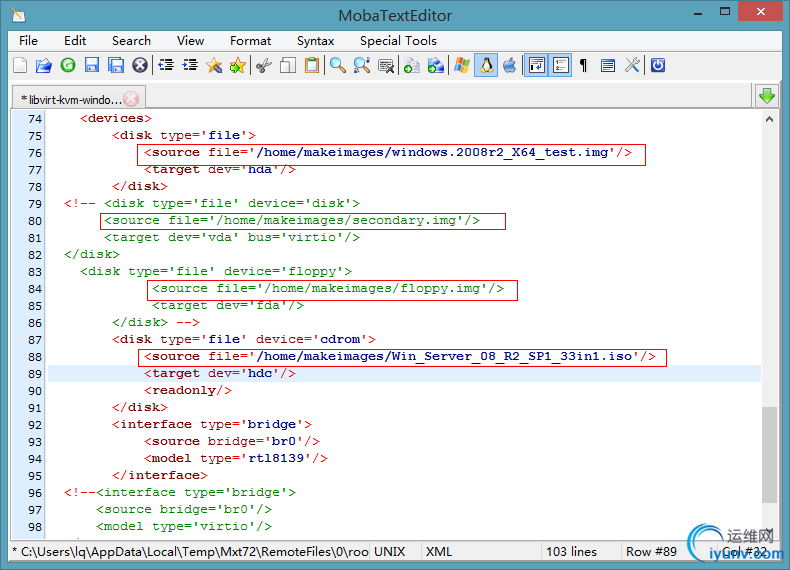Toggle word wrap button

[x=536, y=66]
